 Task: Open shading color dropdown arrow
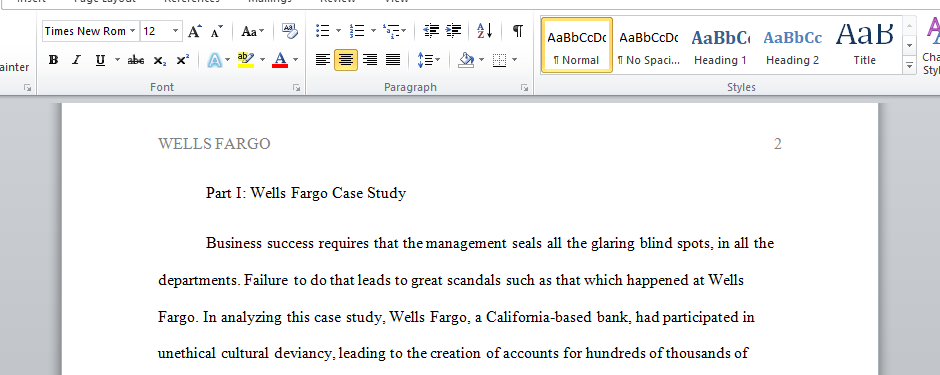481,60
